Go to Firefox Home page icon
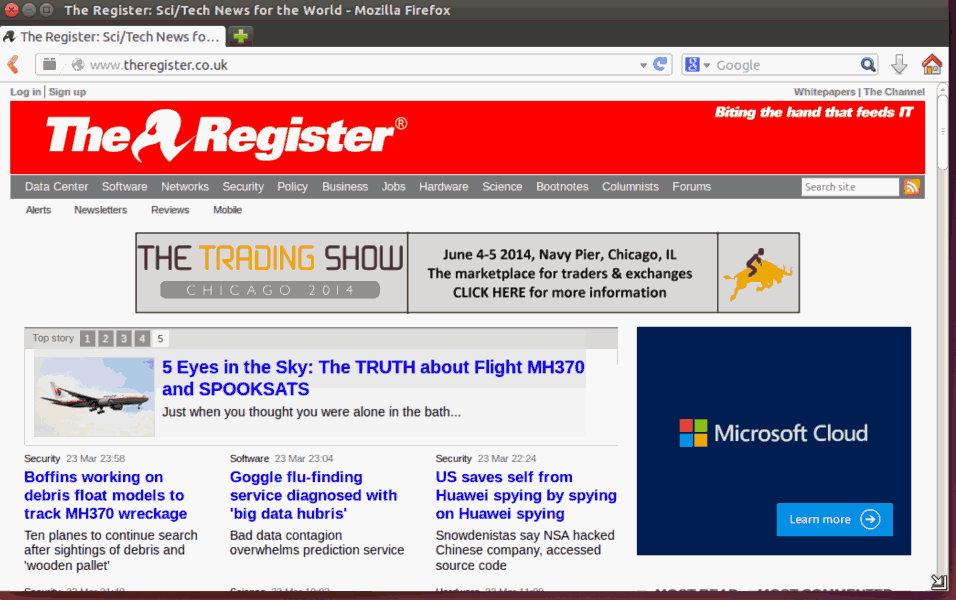 [932, 64]
